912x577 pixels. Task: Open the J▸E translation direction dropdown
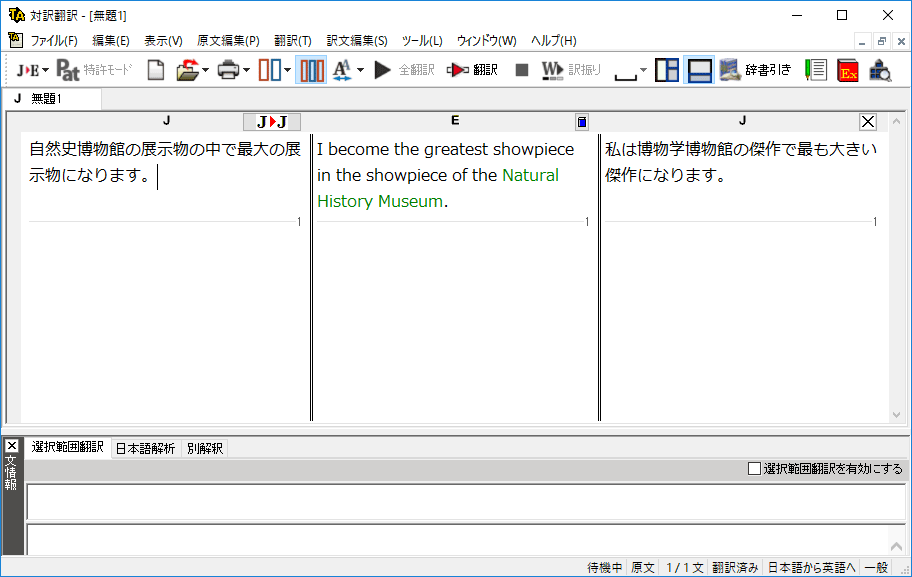[x=33, y=70]
